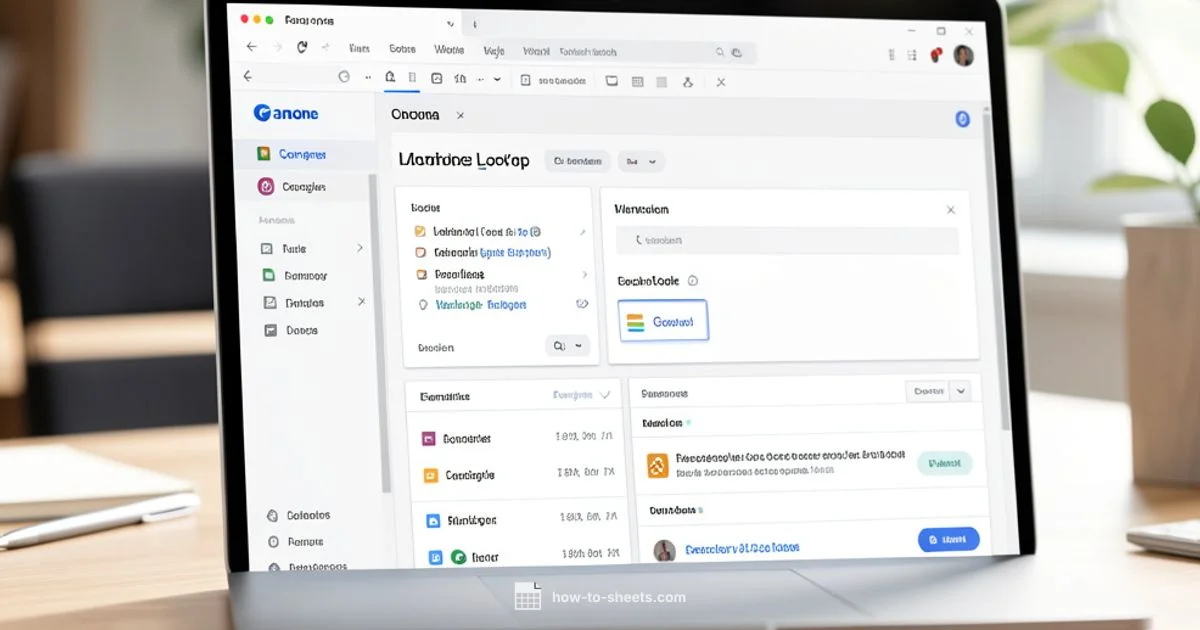Click the solid blue pill button at bottom right
Viewport: 1200px width, 630px height.
[x=947, y=540]
